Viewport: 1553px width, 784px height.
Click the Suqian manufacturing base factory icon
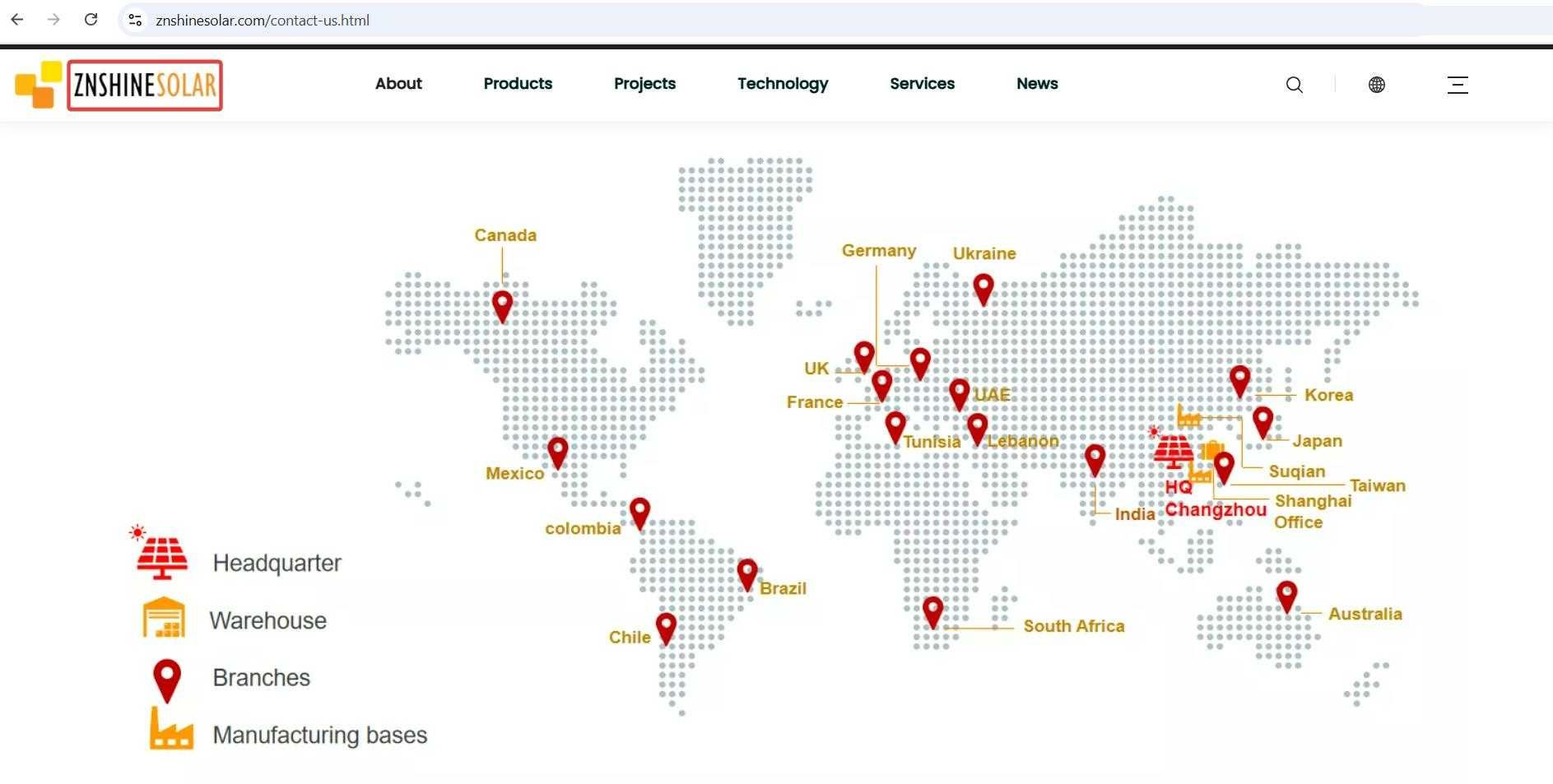[x=1188, y=416]
